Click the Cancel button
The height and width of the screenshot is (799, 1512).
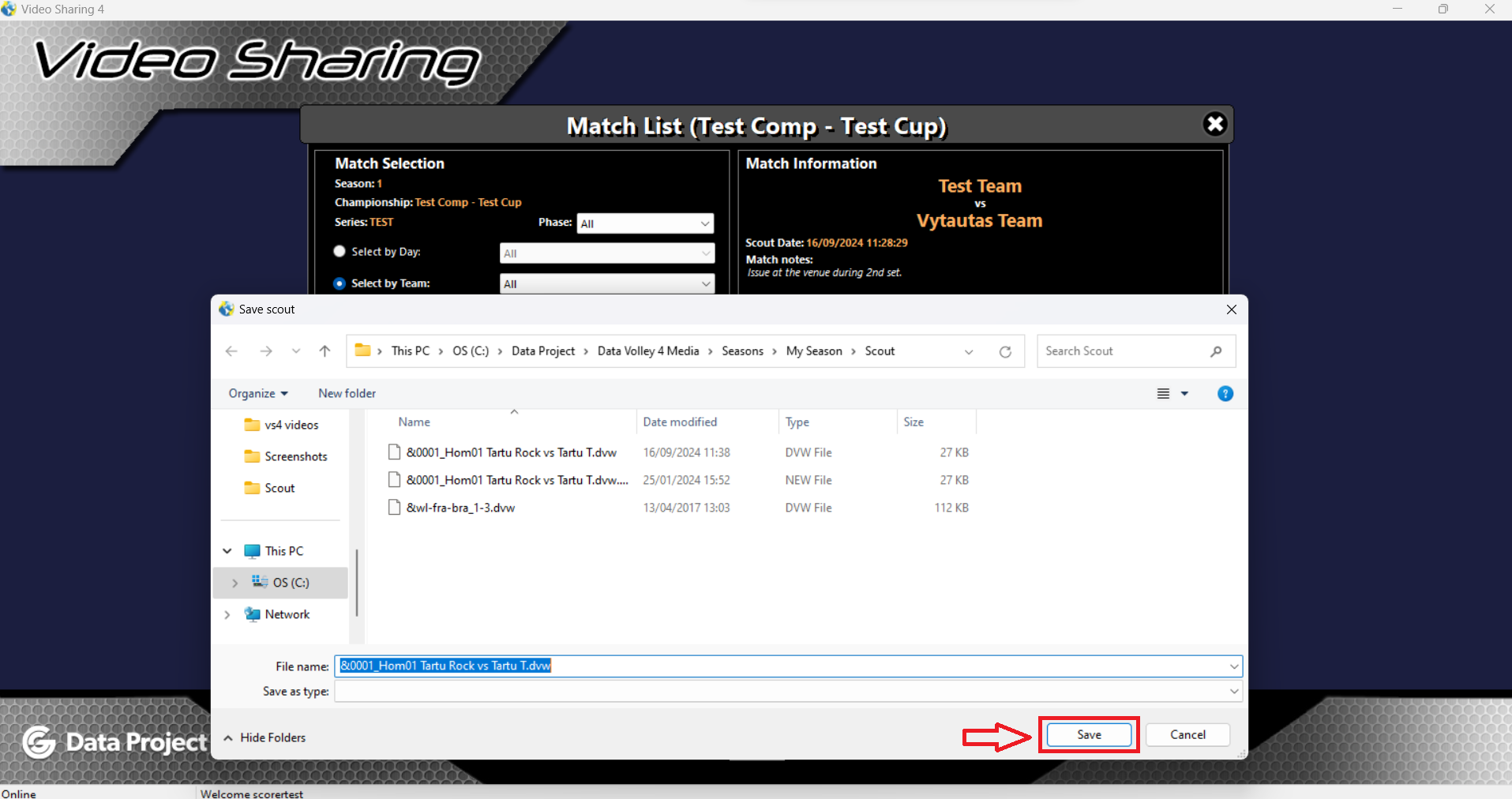coord(1187,734)
